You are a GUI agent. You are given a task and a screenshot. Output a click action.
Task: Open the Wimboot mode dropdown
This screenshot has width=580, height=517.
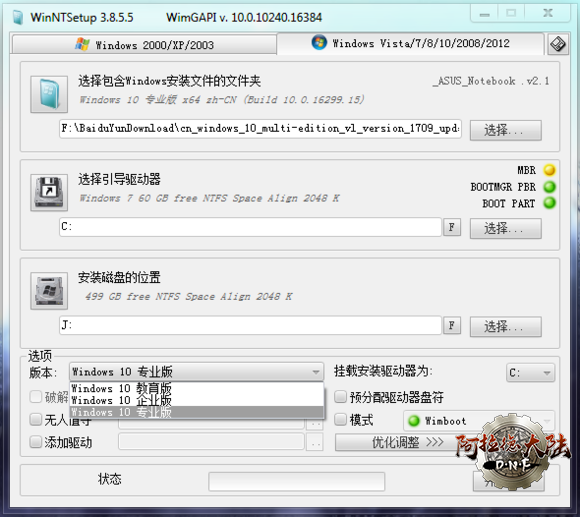(479, 421)
